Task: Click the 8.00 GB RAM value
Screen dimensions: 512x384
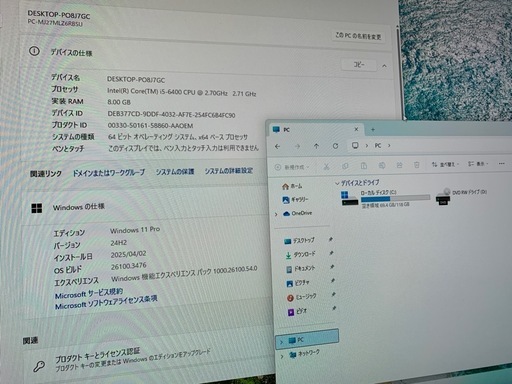Action: pos(119,102)
